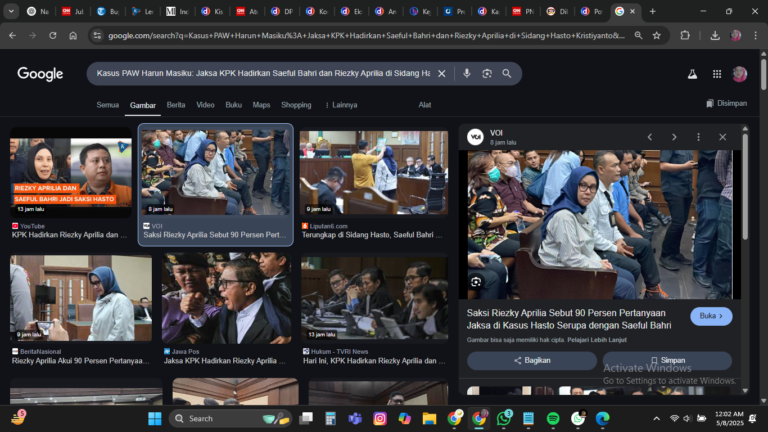Open Windows Start menu

click(x=155, y=419)
